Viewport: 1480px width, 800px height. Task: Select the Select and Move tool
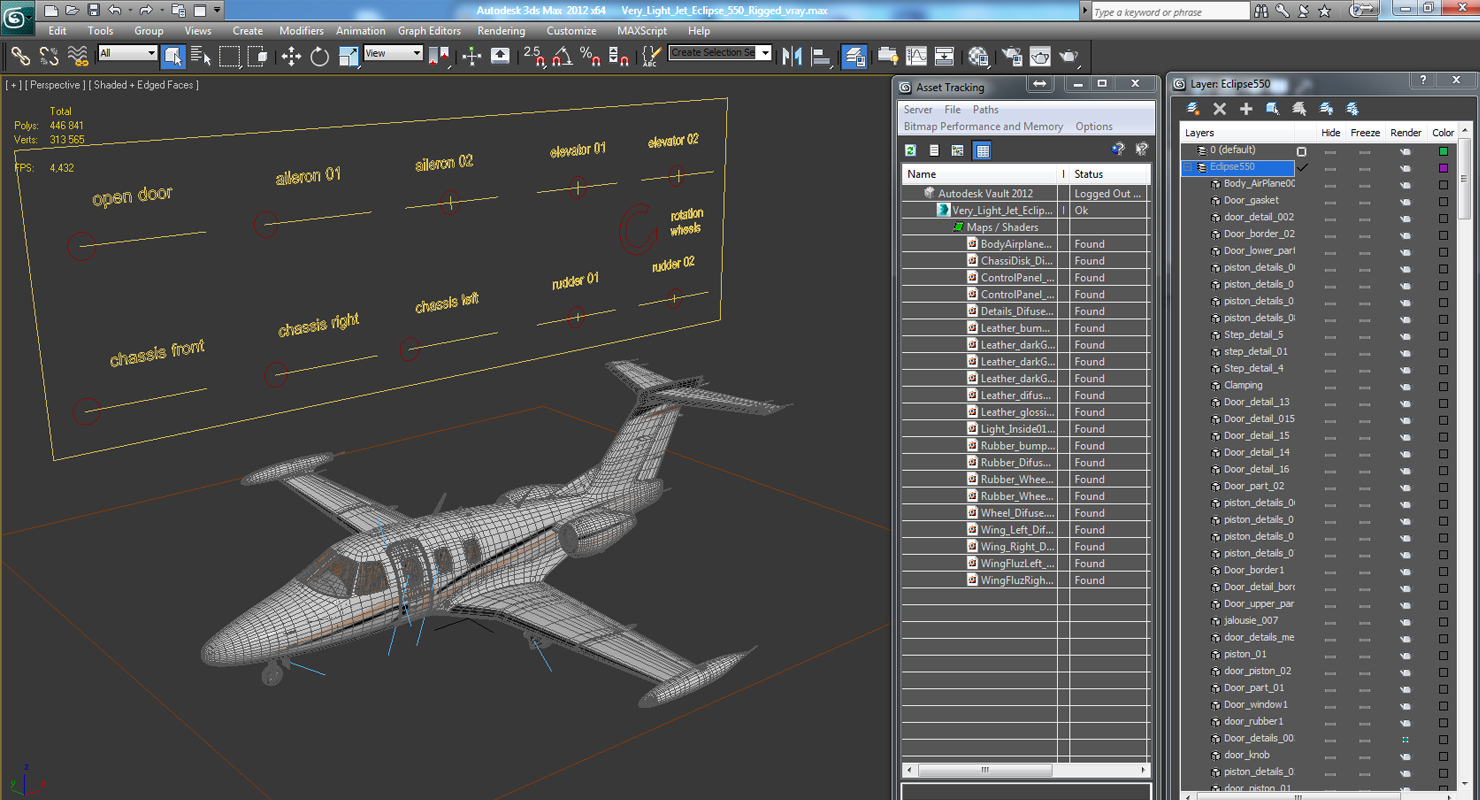[291, 56]
